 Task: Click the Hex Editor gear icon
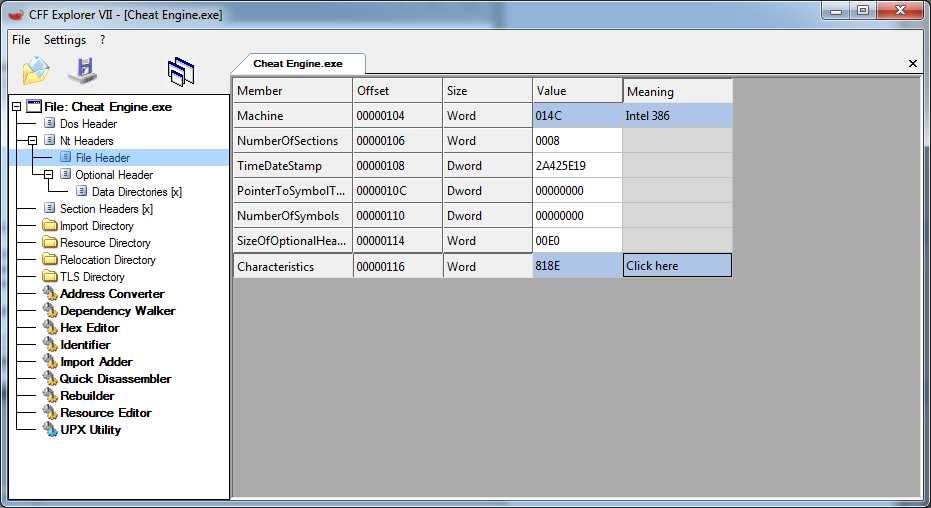tap(50, 327)
